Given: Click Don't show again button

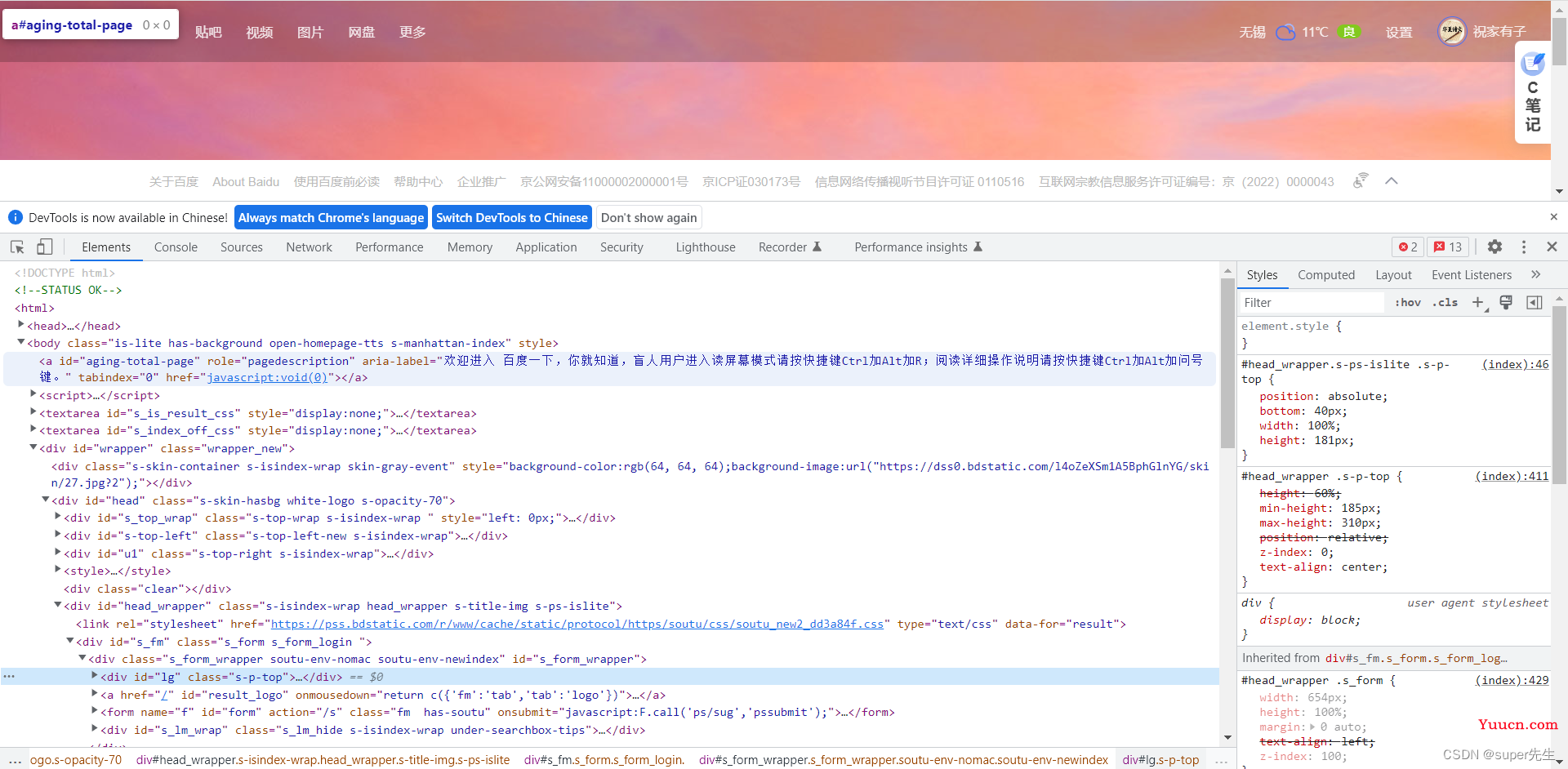Looking at the screenshot, I should (x=649, y=218).
